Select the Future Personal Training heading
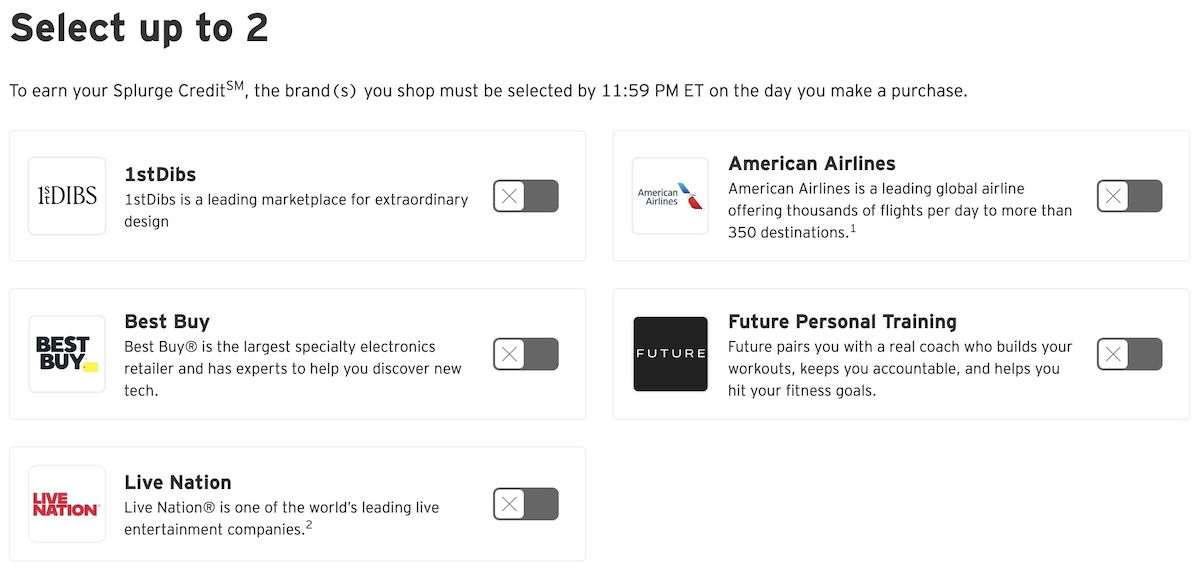1200x572 pixels. coord(842,322)
